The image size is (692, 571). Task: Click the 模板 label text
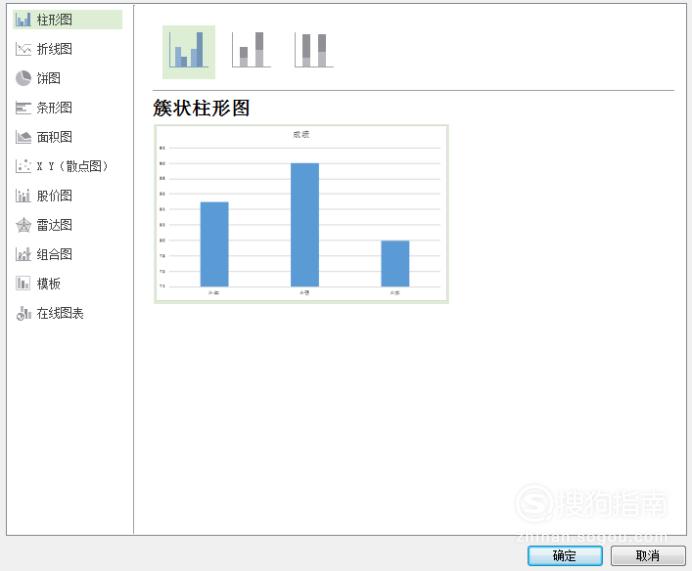(x=49, y=283)
